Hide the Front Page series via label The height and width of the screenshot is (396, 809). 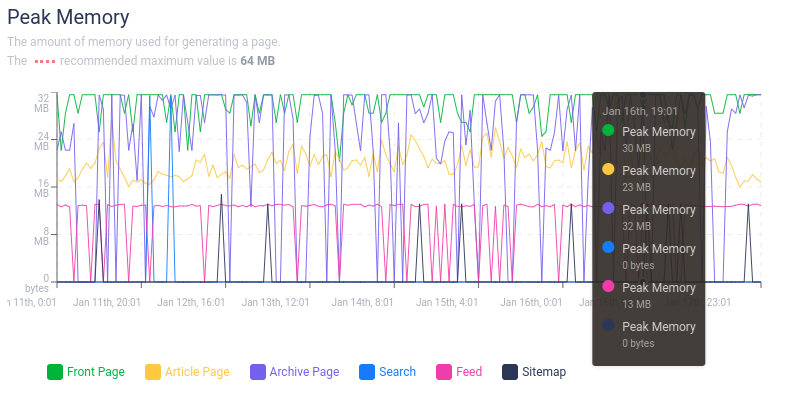96,372
